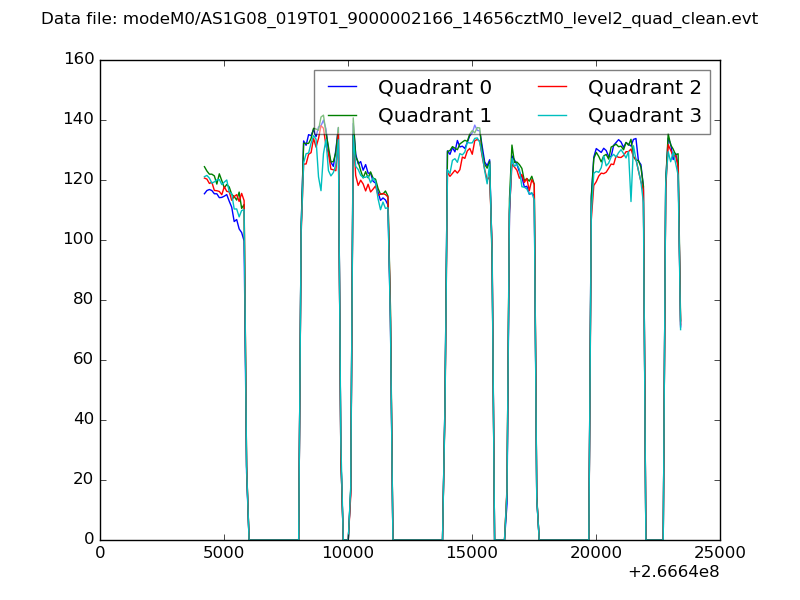This screenshot has width=800, height=600.
Task: Click the 5000 tick label on x-axis
Action: (x=224, y=553)
